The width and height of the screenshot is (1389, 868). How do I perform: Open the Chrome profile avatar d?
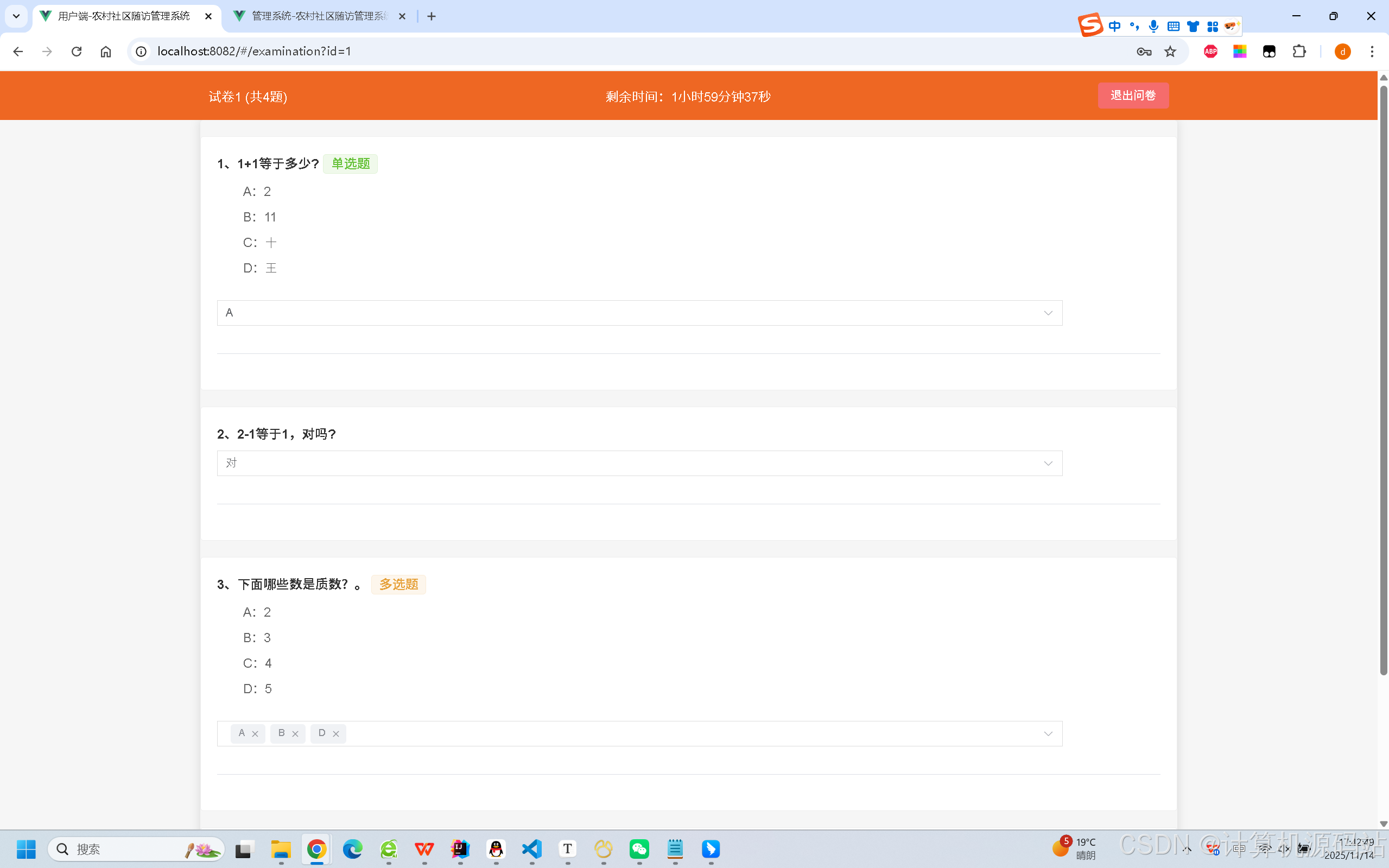pyautogui.click(x=1342, y=52)
